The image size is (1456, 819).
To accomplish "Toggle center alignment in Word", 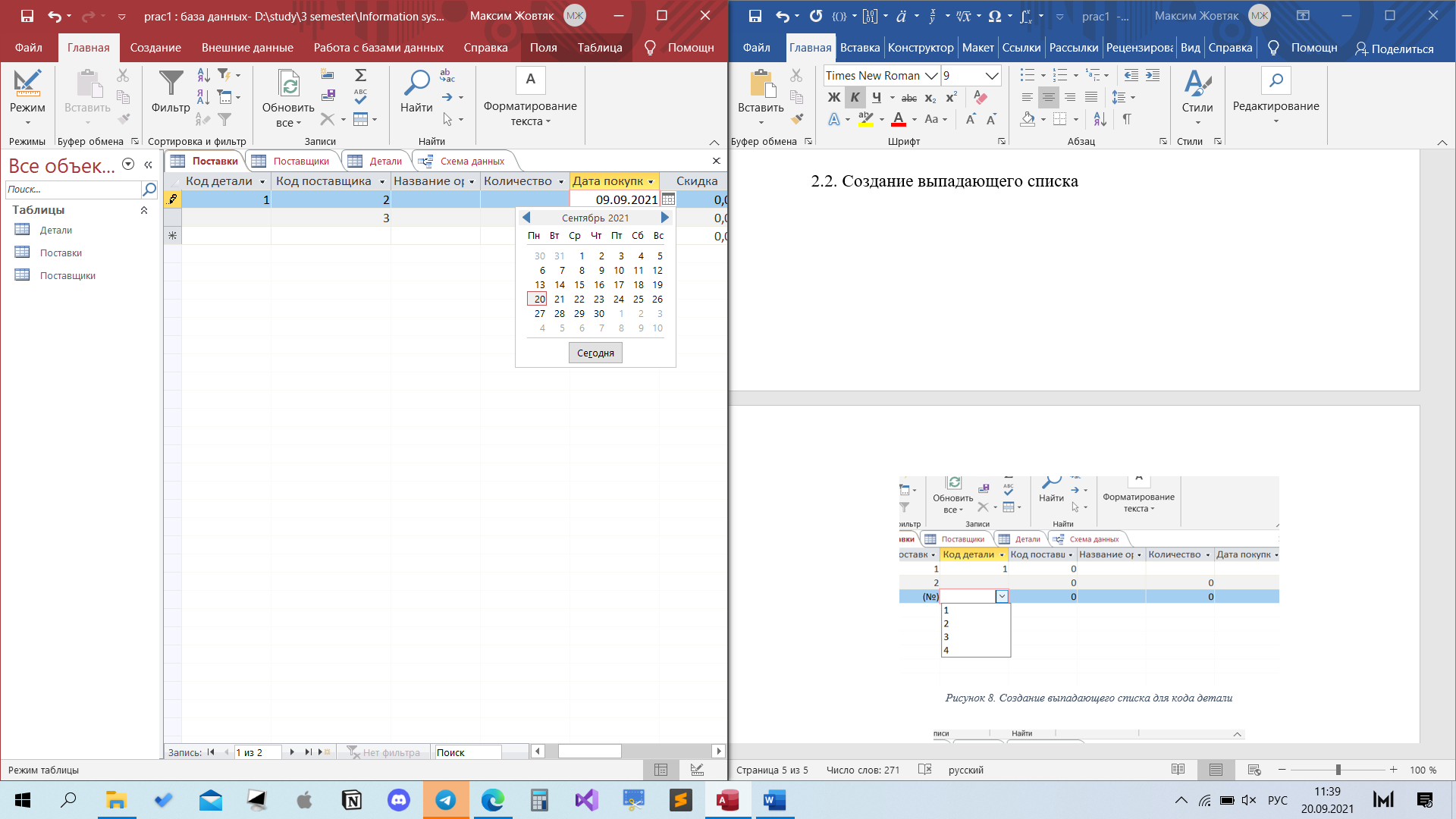I will click(x=1048, y=97).
